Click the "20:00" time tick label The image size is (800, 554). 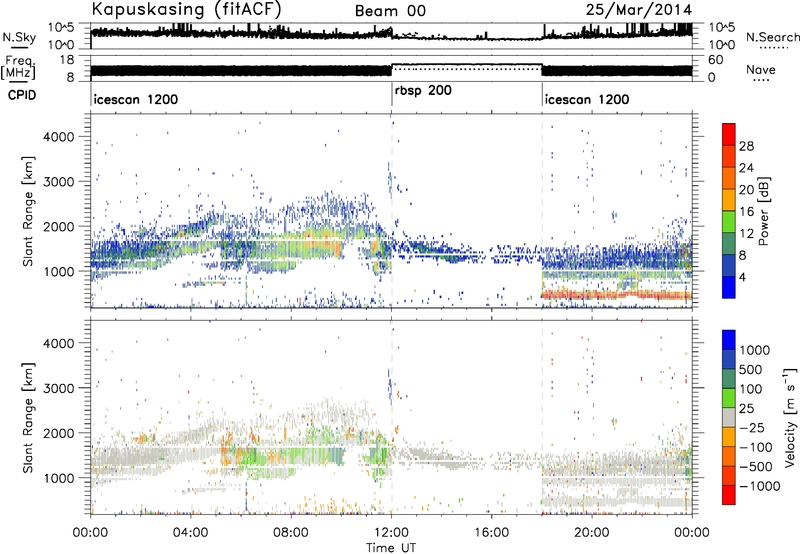click(x=592, y=533)
